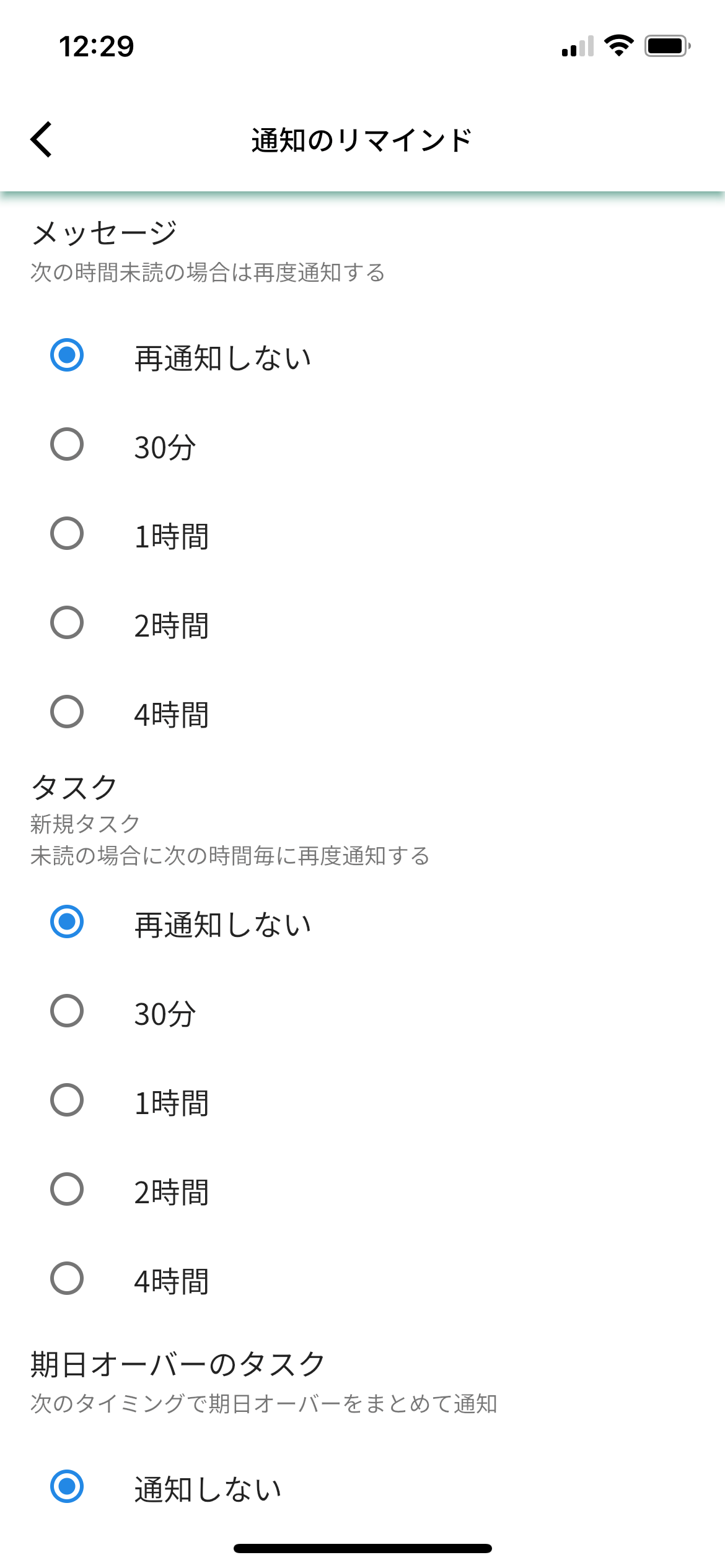Select "通知しない" for overdue tasks
Image resolution: width=725 pixels, height=1568 pixels.
(67, 1486)
